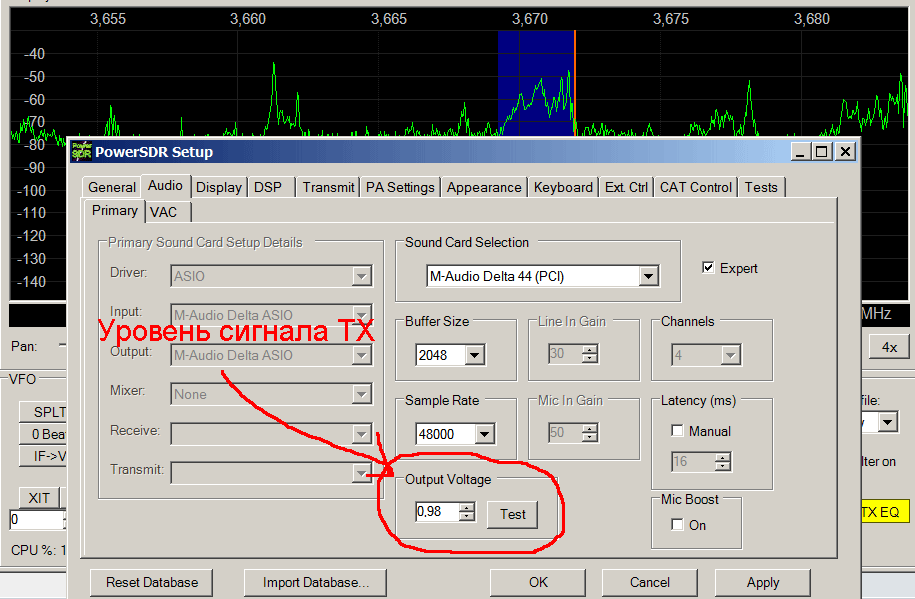The image size is (915, 599).
Task: Increase Output Voltage with spinner up arrow
Action: tap(467, 508)
